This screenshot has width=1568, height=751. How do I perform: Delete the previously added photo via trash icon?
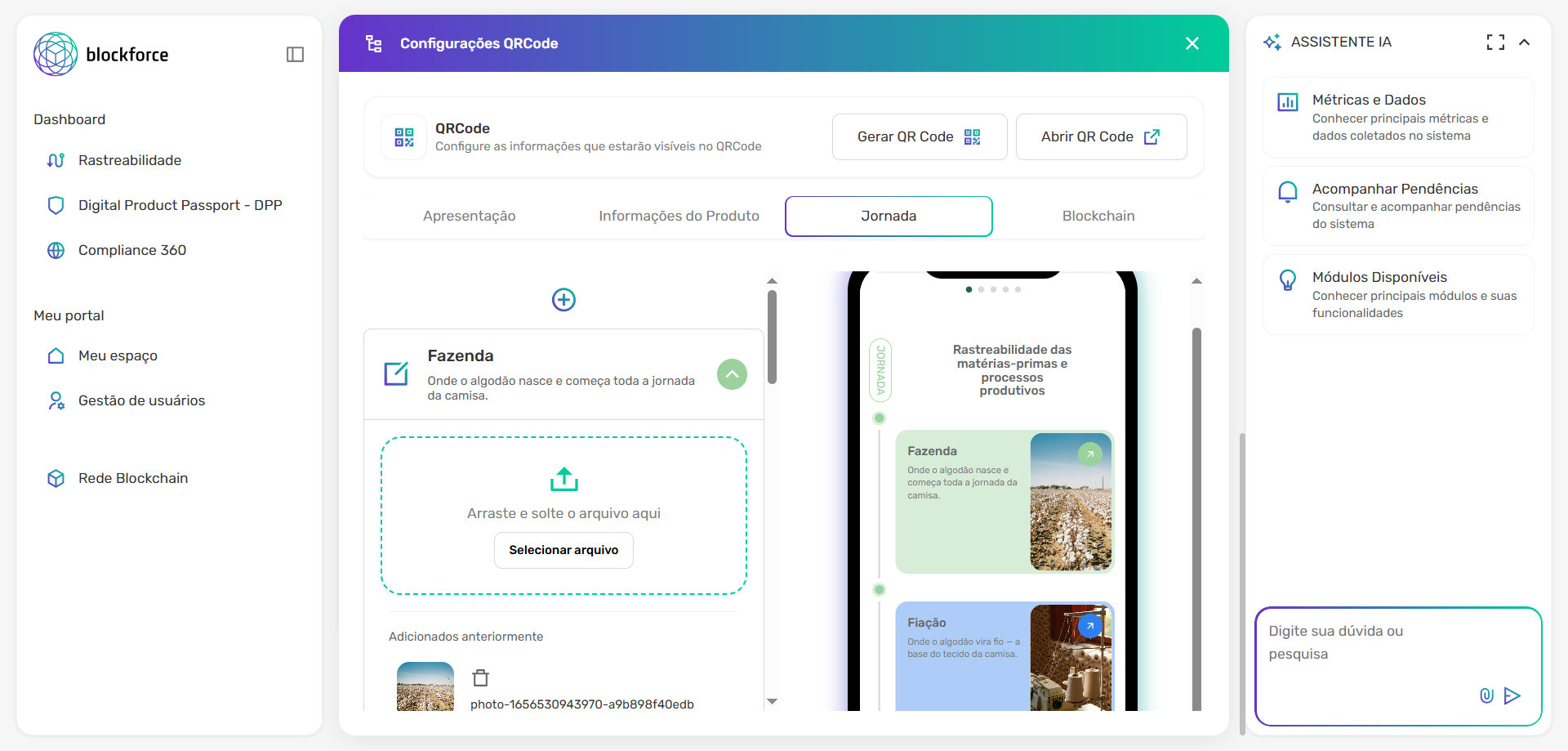coord(480,677)
